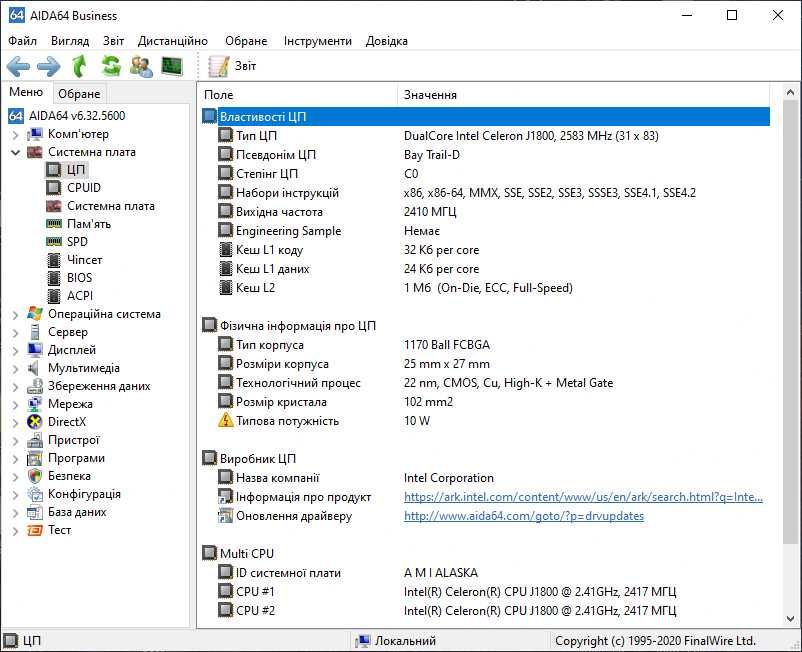Open the Довідка menu

pos(387,41)
